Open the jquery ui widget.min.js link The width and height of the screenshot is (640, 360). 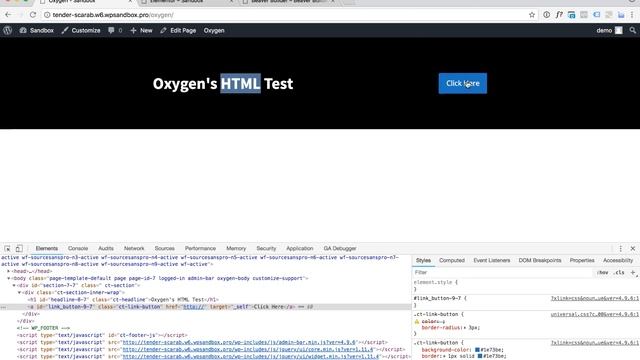pos(251,357)
